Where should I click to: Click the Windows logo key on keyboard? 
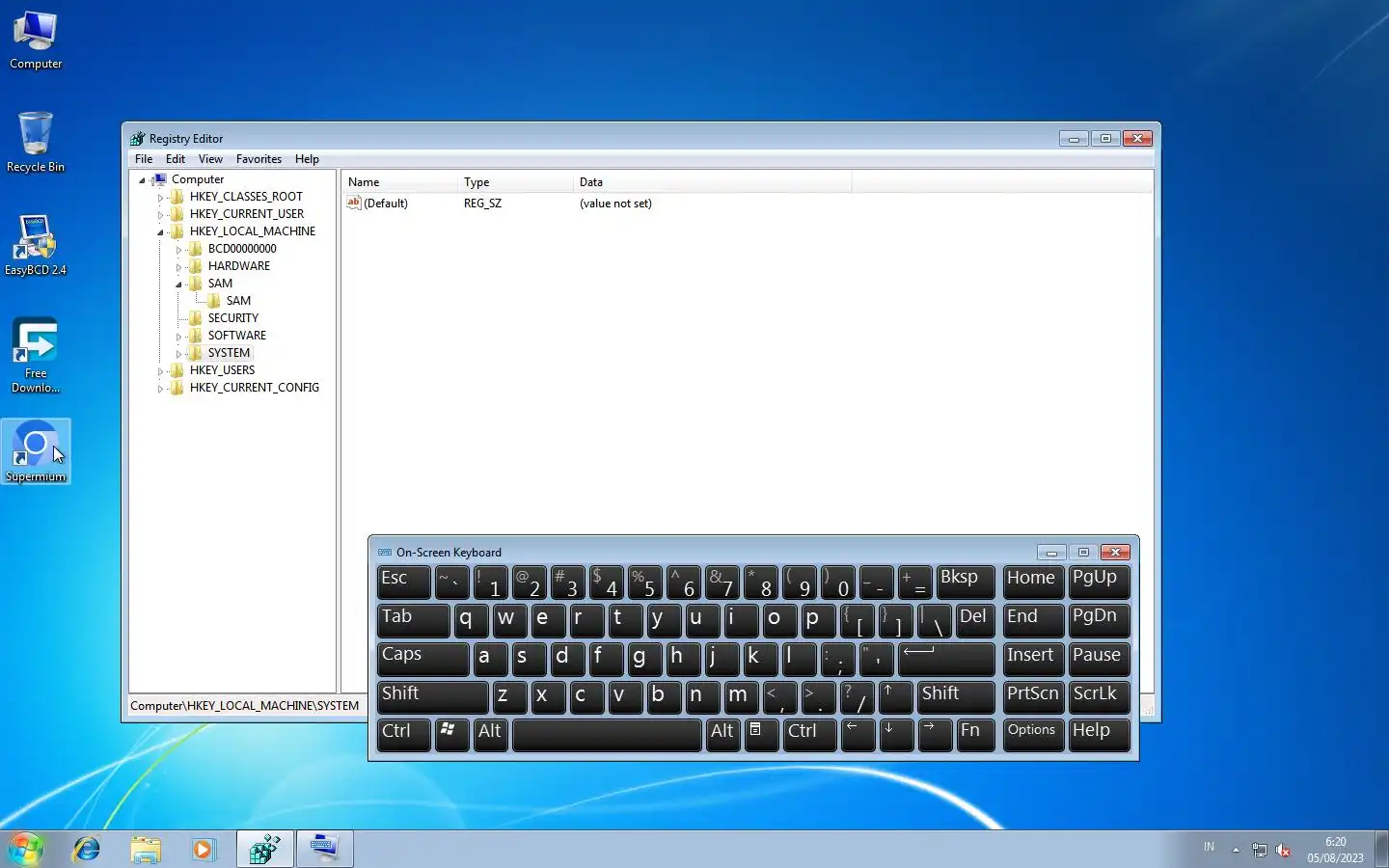[452, 735]
